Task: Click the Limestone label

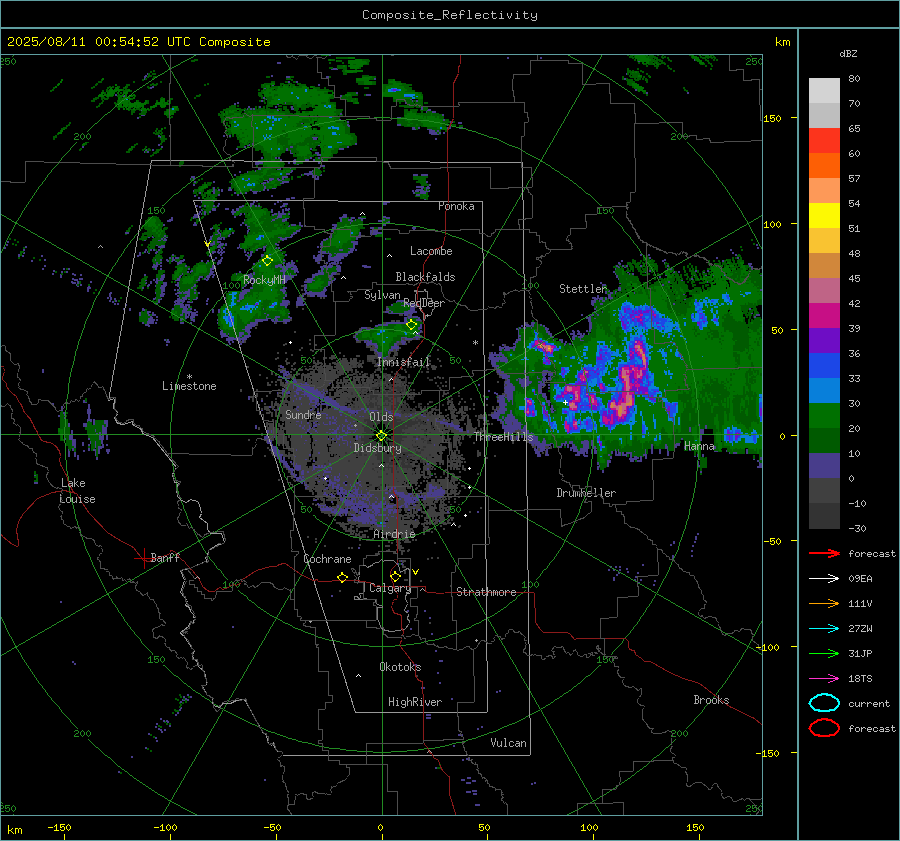Action: pos(189,386)
